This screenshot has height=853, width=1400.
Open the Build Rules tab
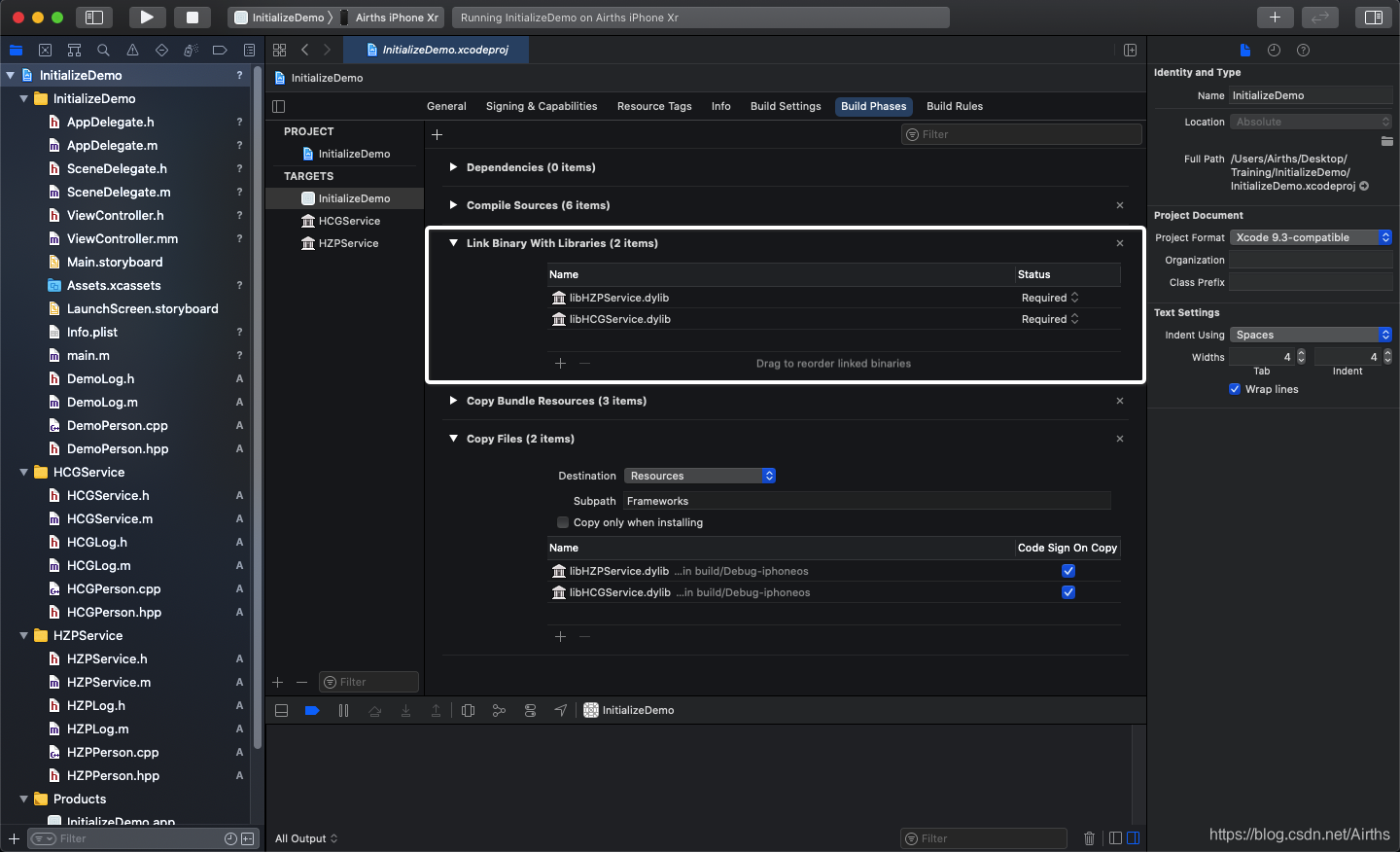point(955,106)
